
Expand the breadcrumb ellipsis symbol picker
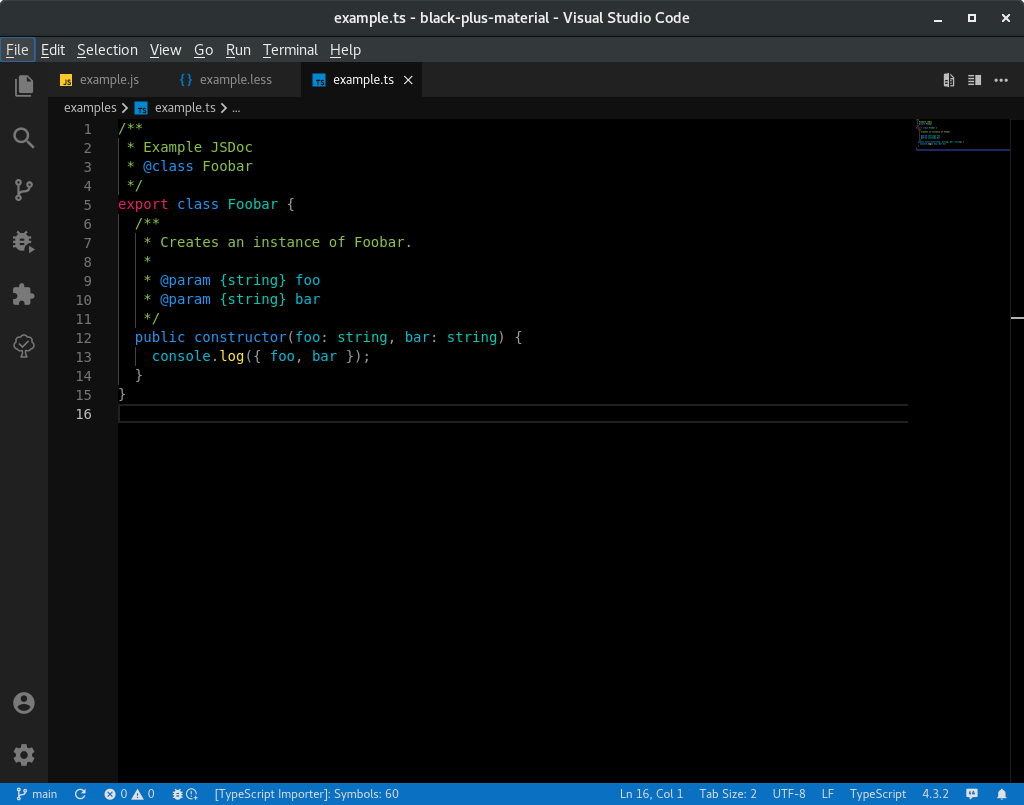236,108
